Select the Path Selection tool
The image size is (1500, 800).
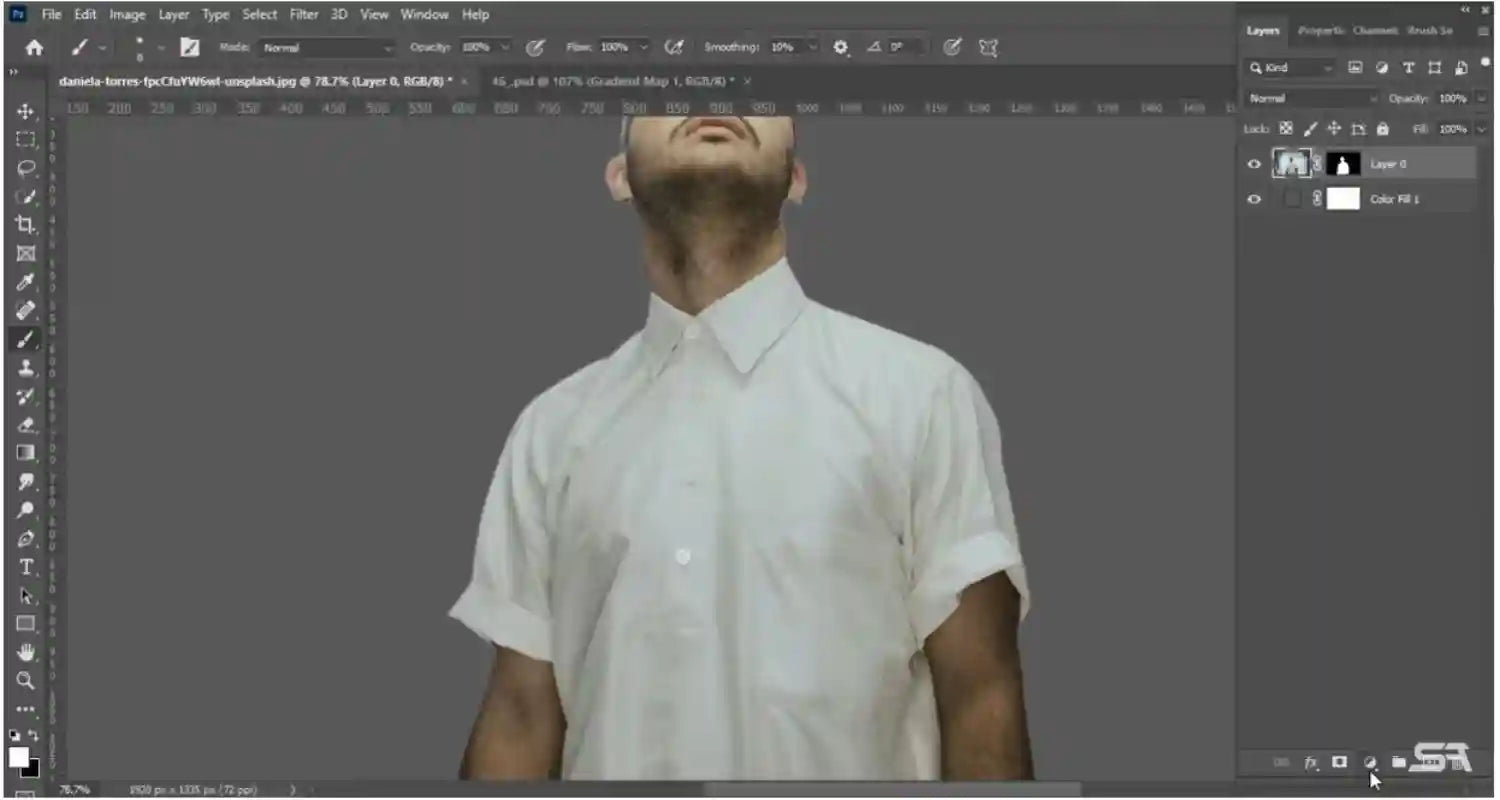[26, 596]
